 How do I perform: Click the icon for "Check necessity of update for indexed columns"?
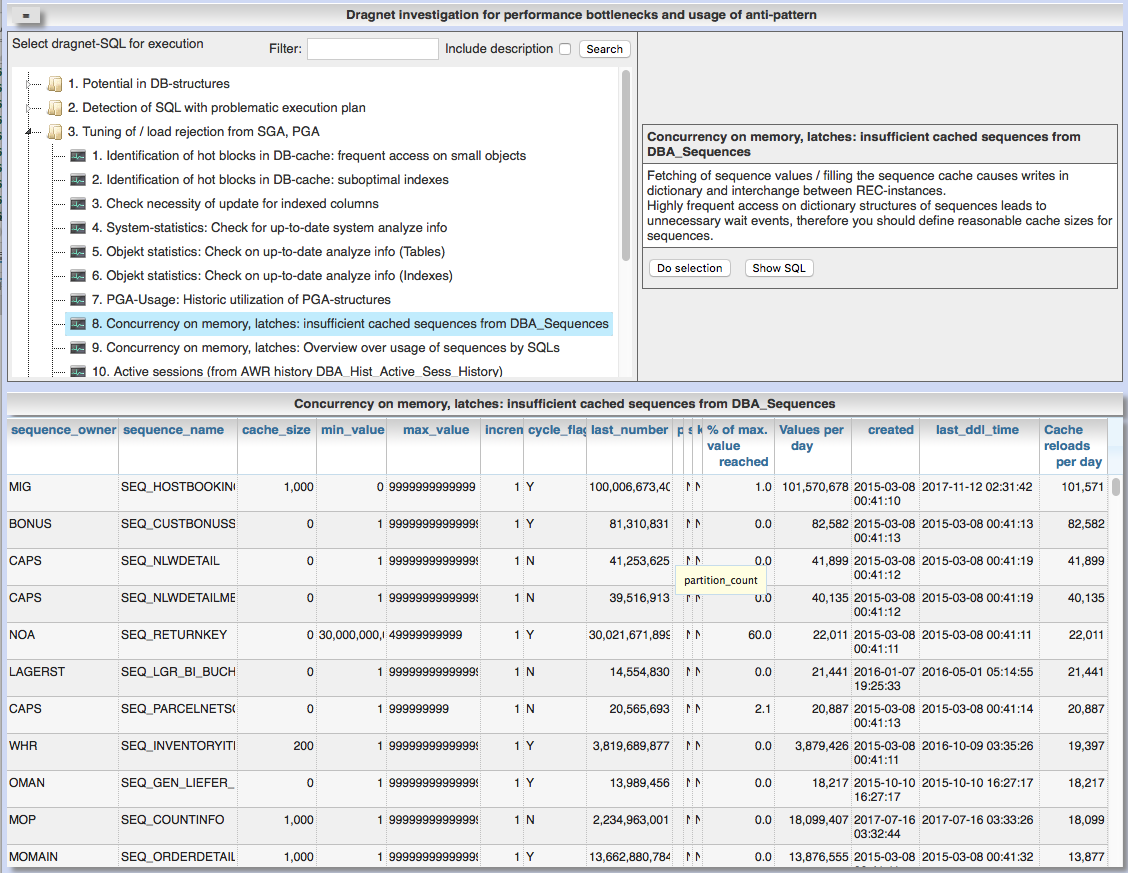(x=77, y=204)
